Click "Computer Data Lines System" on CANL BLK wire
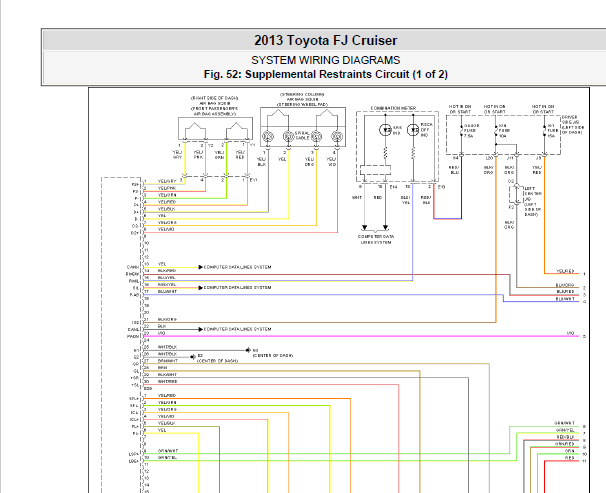 coord(237,329)
